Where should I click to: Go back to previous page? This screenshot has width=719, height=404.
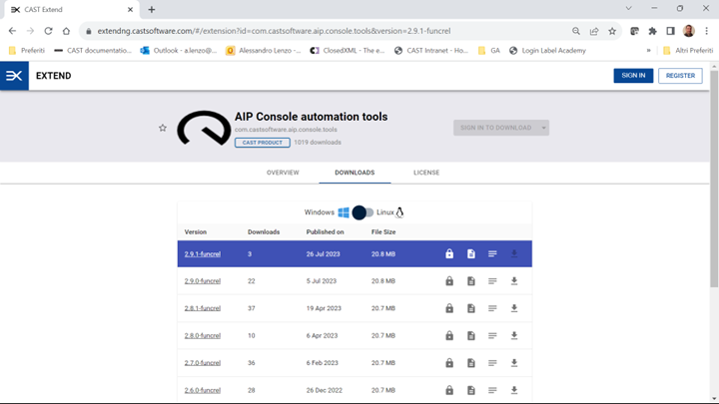[x=12, y=31]
